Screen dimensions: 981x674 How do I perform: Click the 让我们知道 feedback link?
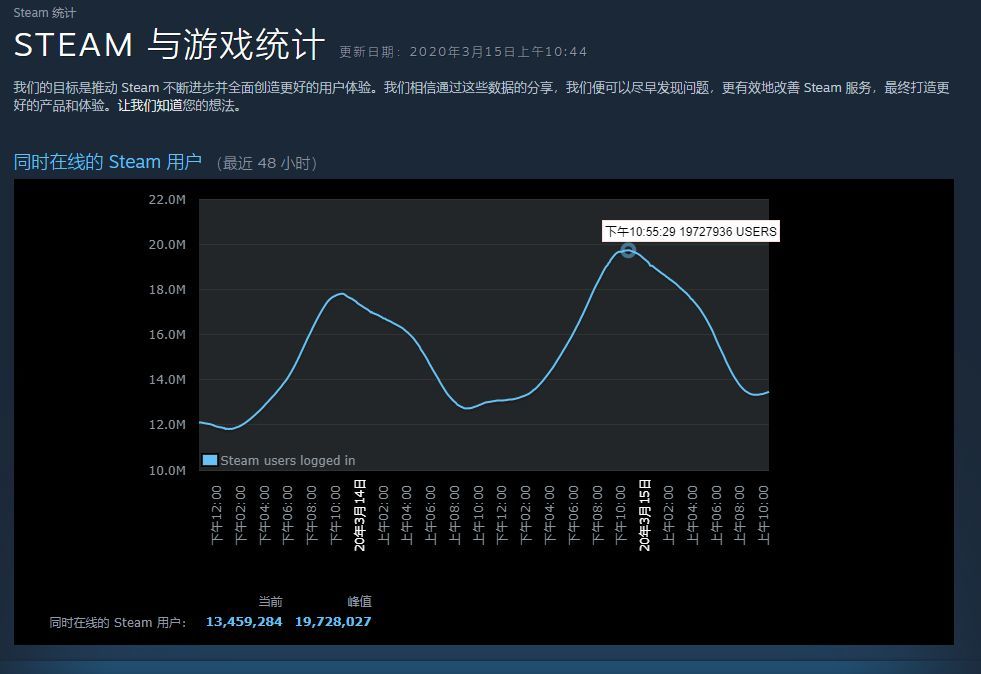[x=150, y=105]
